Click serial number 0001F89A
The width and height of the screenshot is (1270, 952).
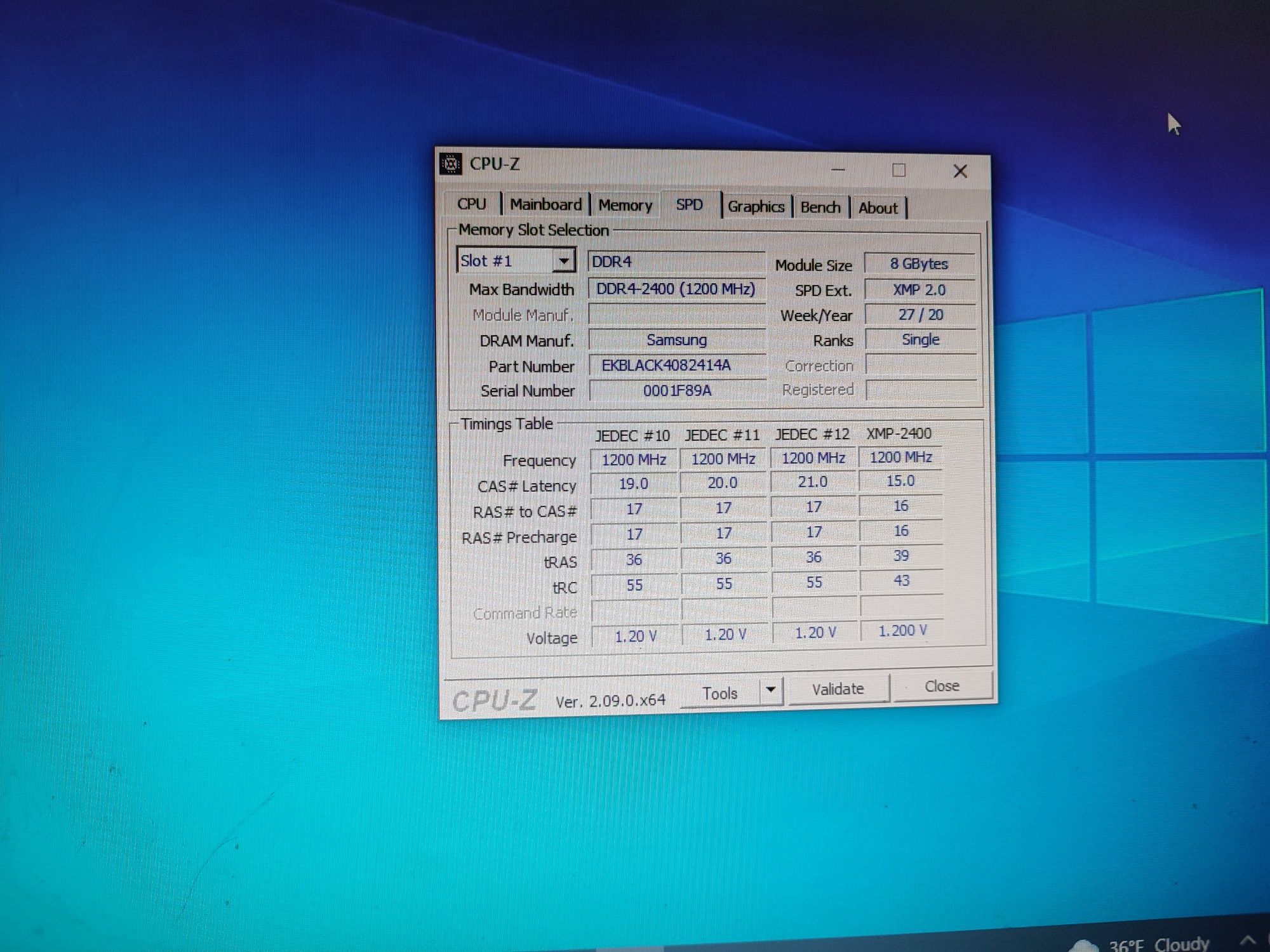[x=677, y=390]
